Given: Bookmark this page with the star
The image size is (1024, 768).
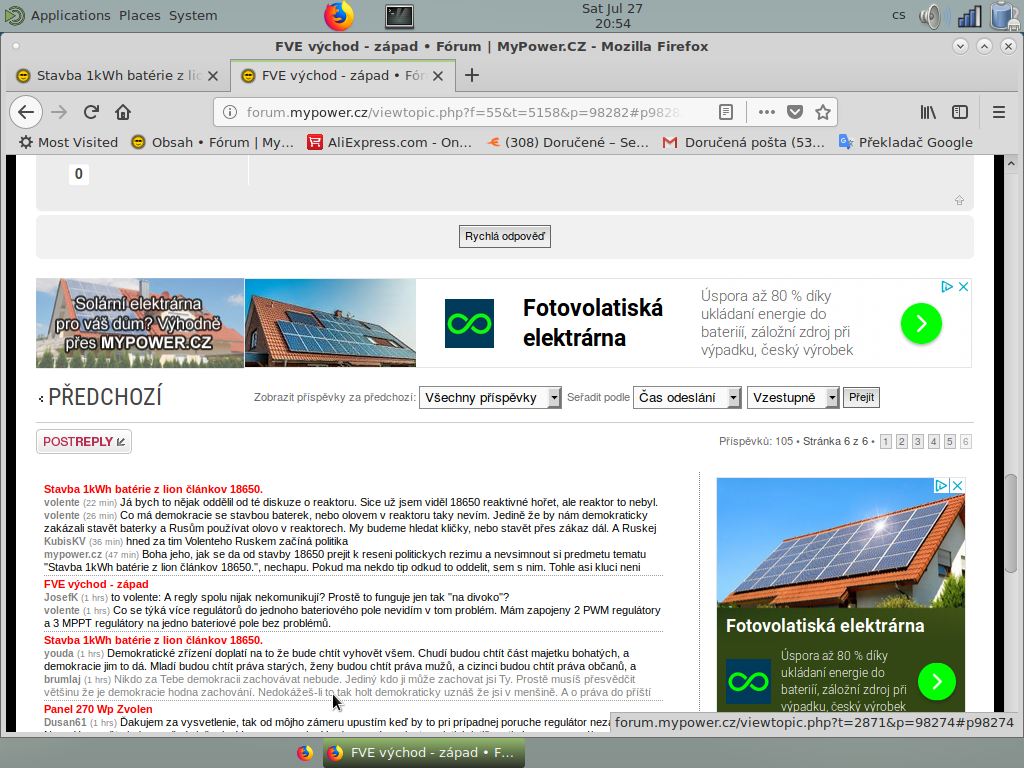Looking at the screenshot, I should 823,112.
